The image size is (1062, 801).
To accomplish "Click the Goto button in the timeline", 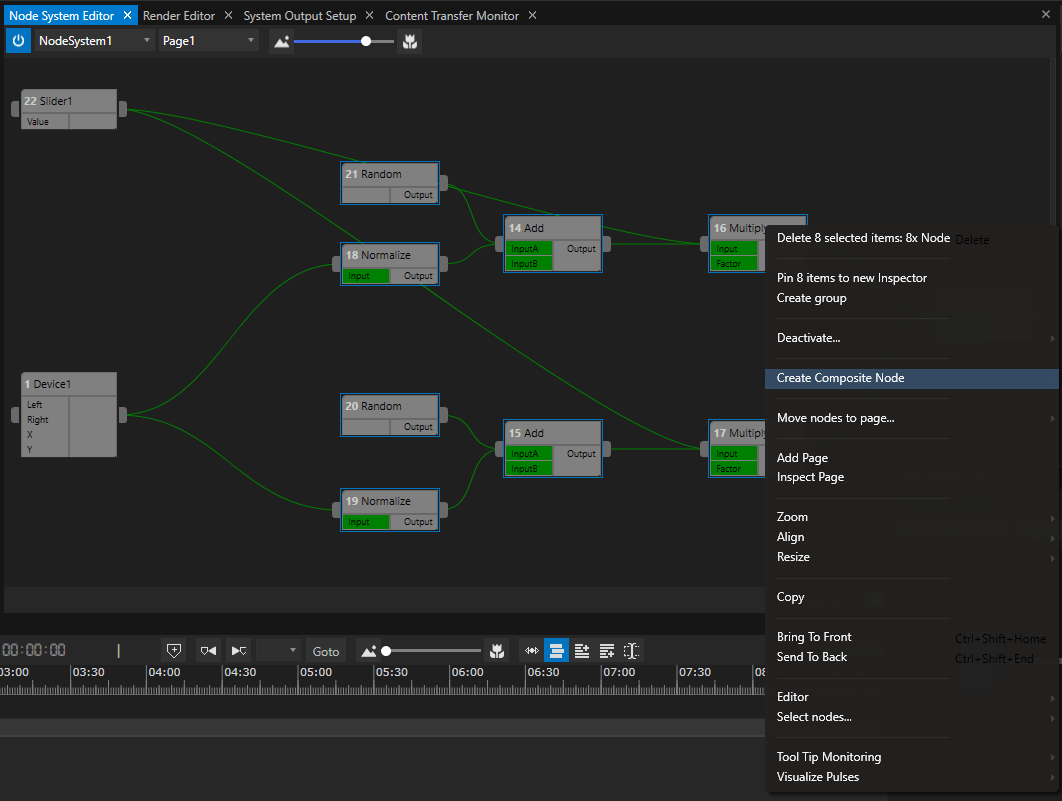I will click(325, 650).
